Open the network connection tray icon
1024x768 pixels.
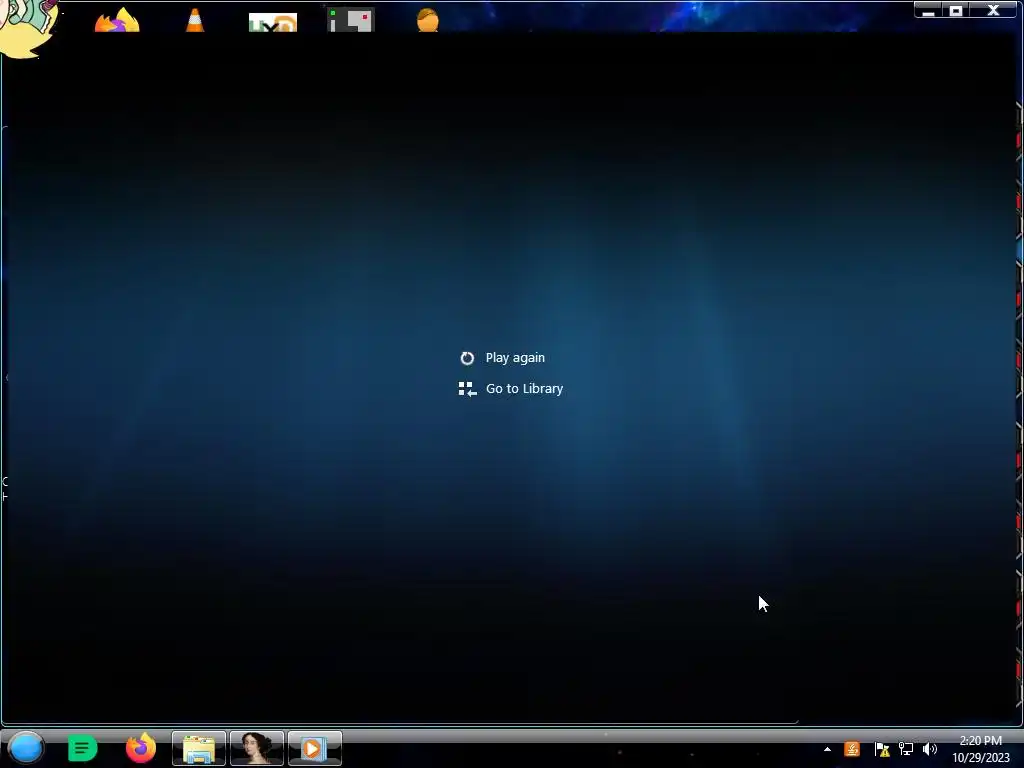coord(906,749)
